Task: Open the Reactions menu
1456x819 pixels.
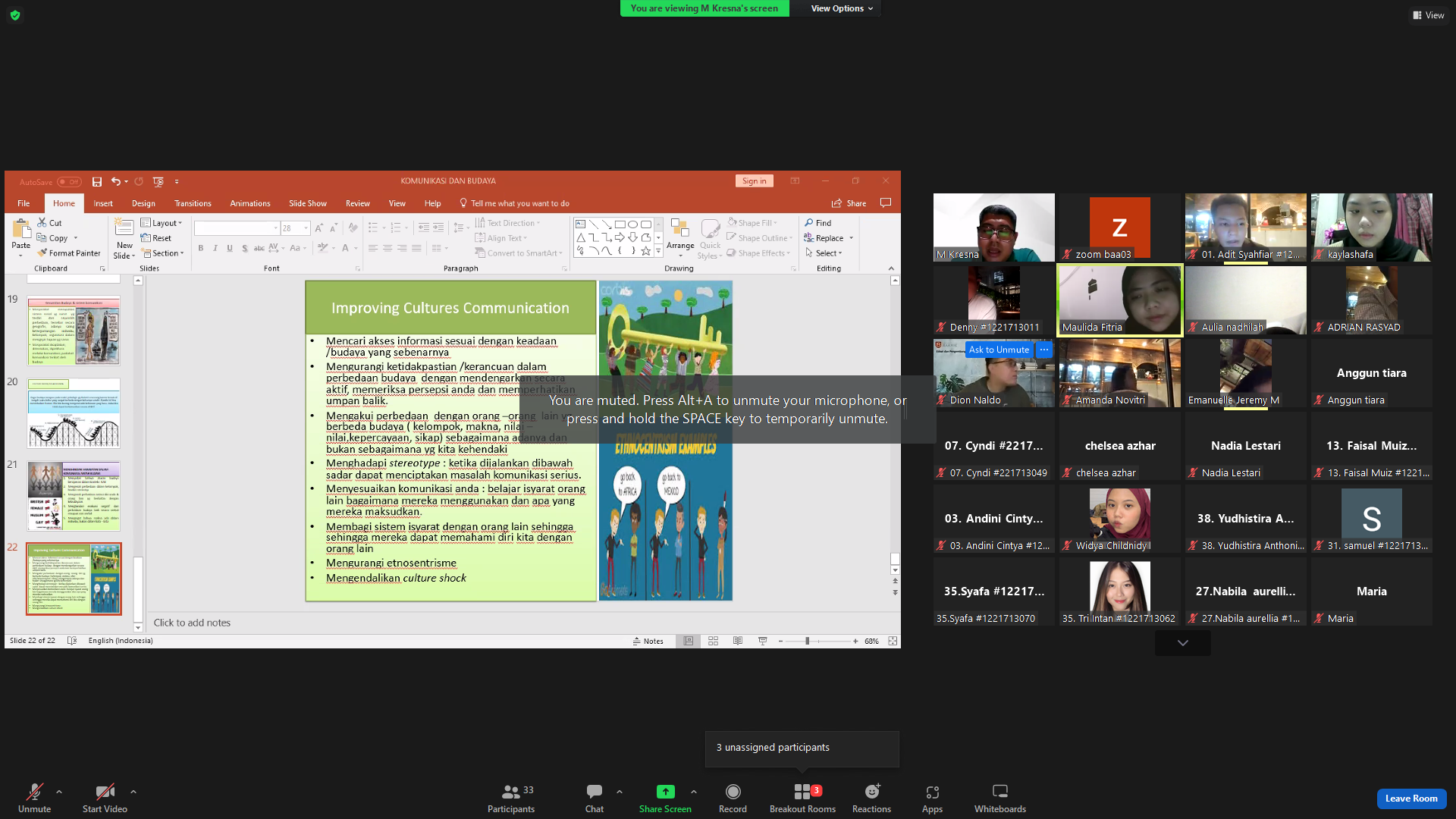Action: click(871, 798)
